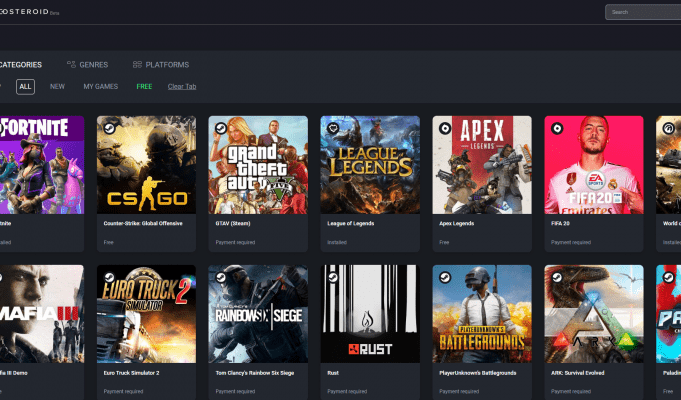The image size is (681, 400).
Task: Click the title 'Tom Clancy's Rainbow Six Siege'
Action: [255, 373]
